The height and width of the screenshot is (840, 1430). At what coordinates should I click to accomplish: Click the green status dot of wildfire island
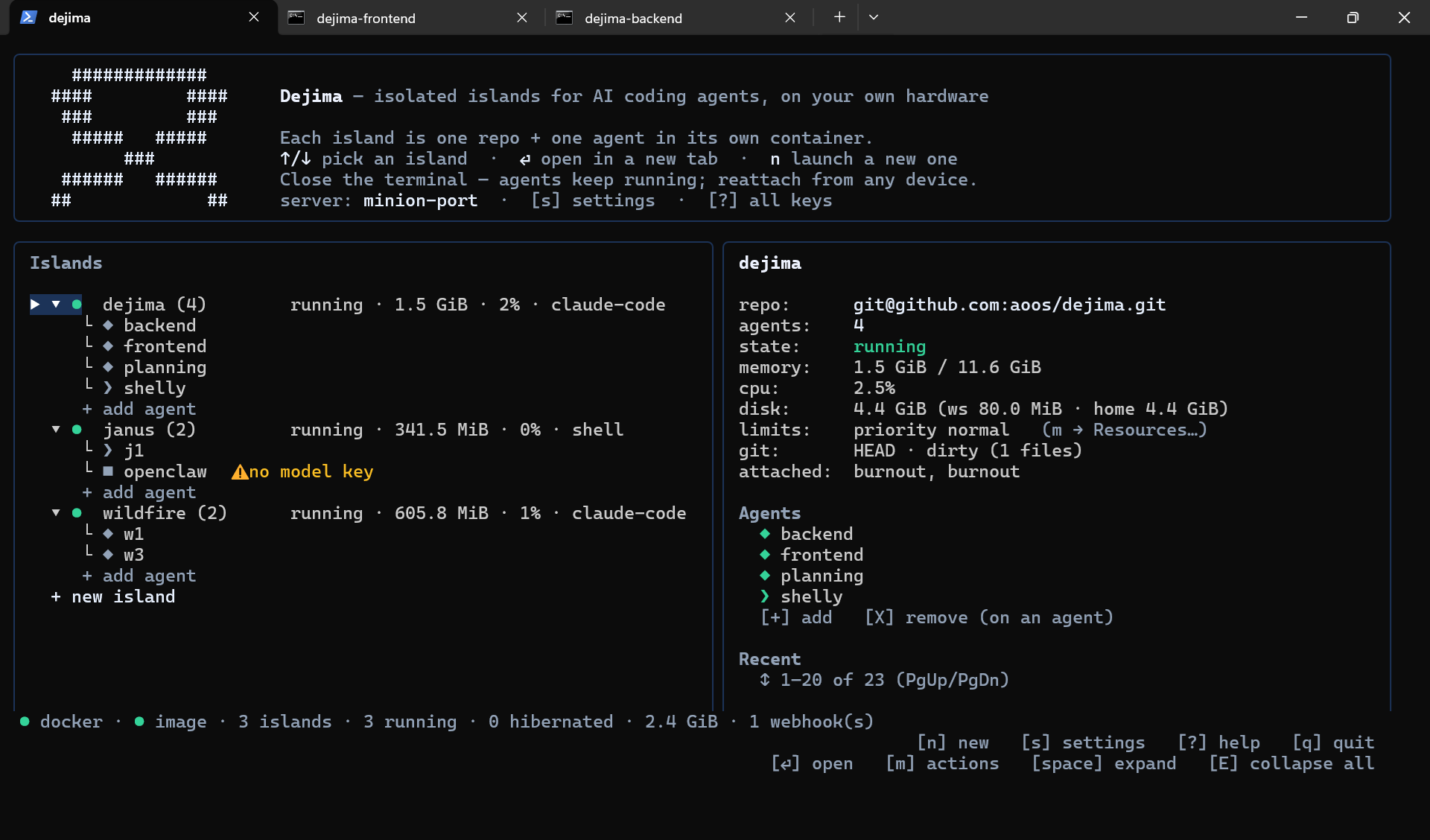coord(77,513)
